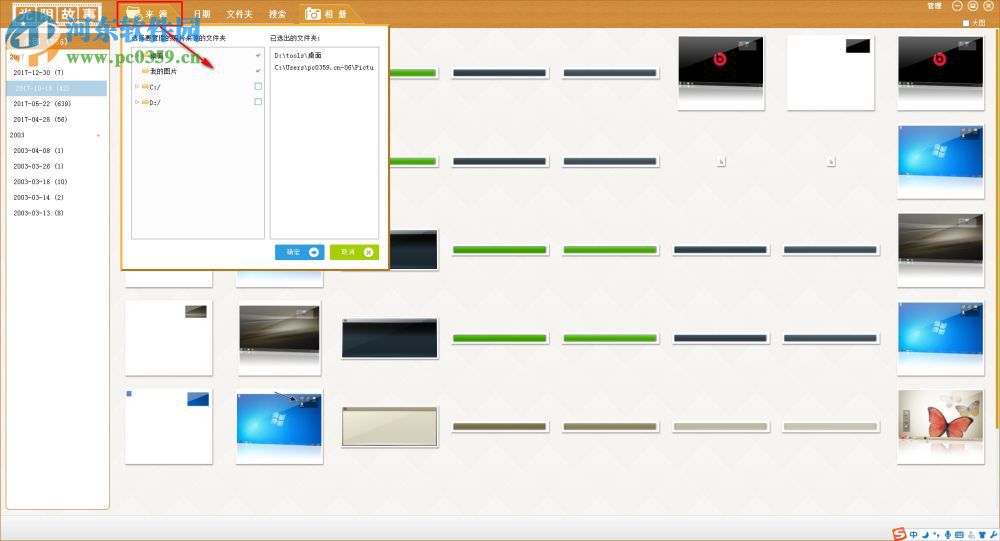Select date entry 2017-05-22 (639)
1000x541 pixels.
42,103
